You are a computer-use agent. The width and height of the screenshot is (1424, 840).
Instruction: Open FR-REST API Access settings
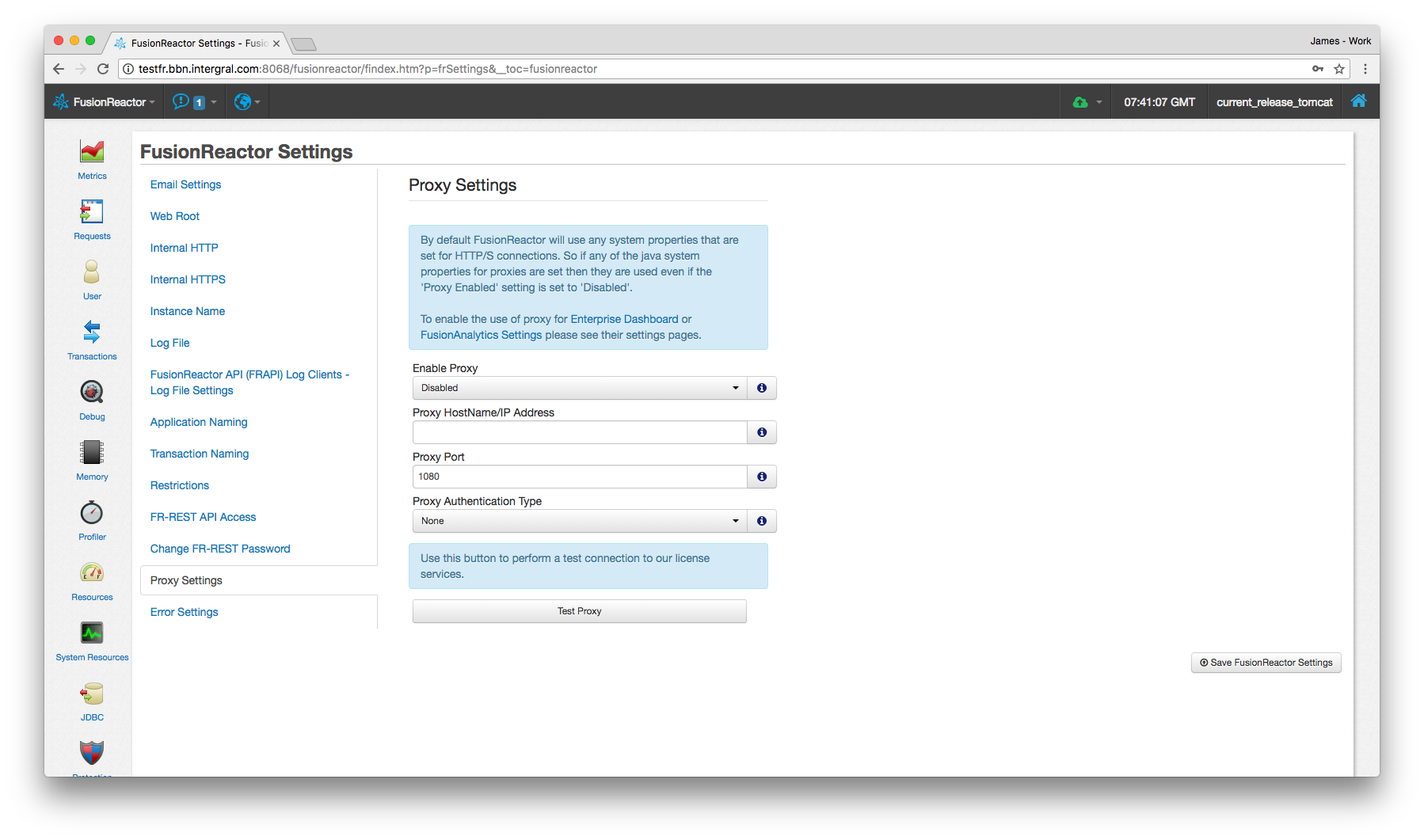203,517
